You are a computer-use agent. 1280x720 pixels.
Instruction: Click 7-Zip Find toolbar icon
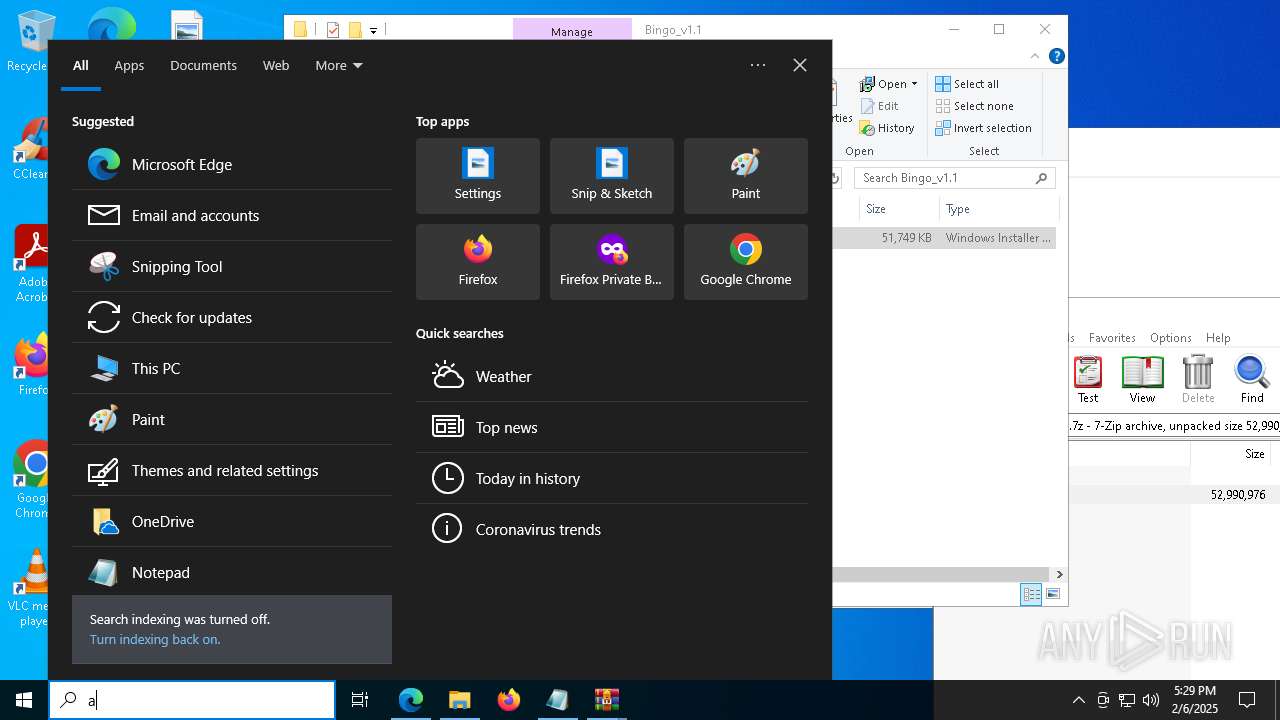1252,379
